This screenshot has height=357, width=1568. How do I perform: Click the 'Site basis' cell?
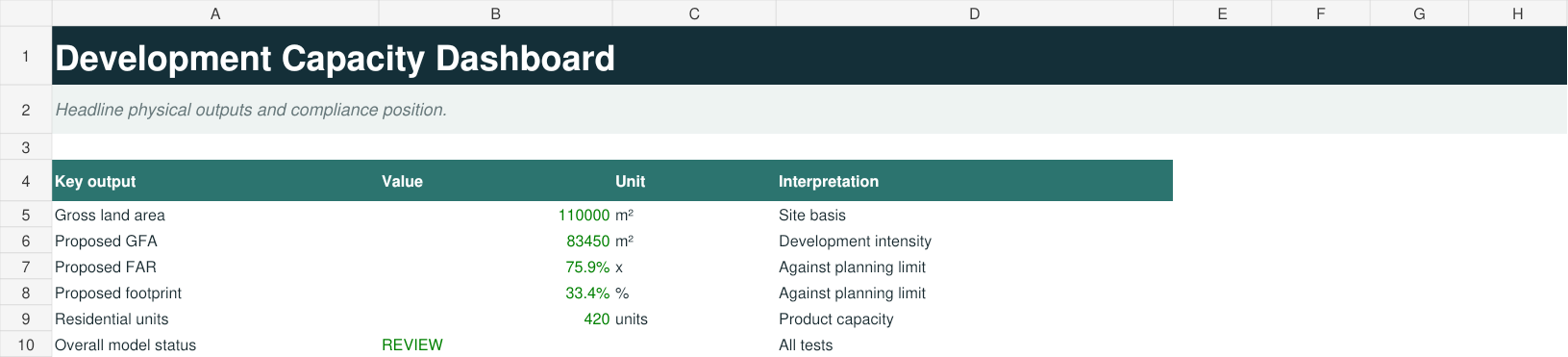974,215
